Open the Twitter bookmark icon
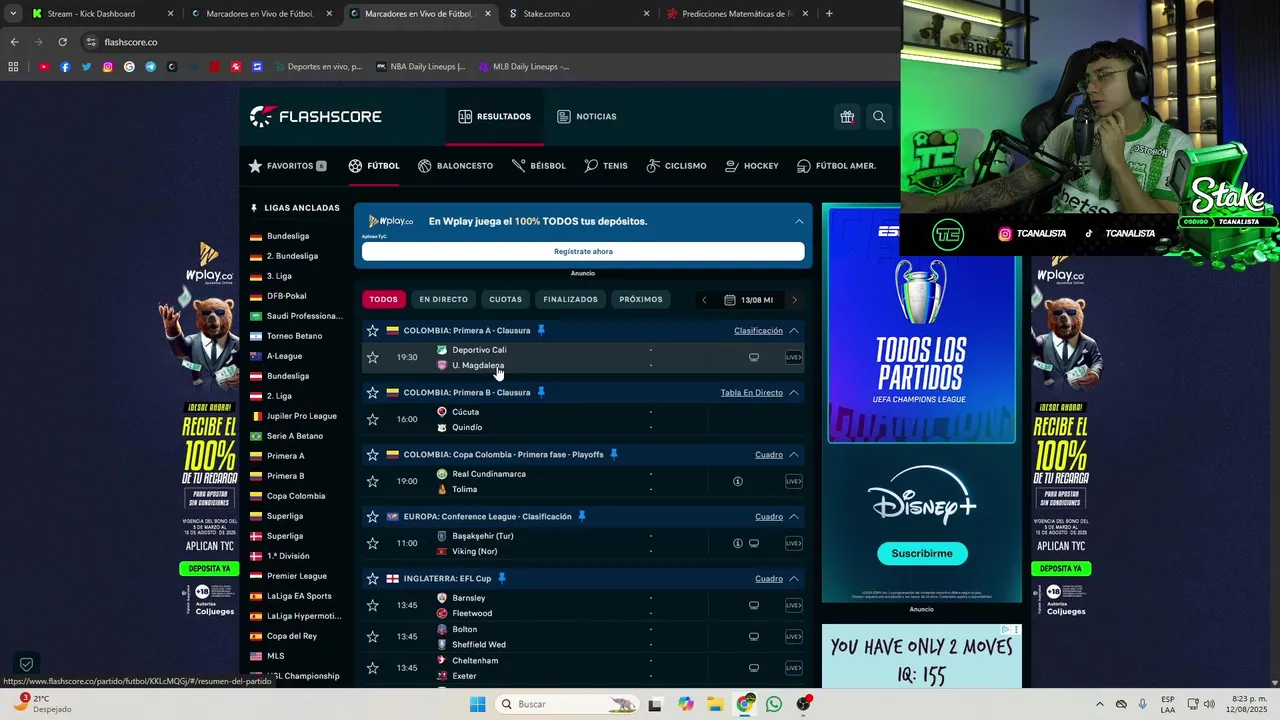1280x720 pixels. coord(87,67)
